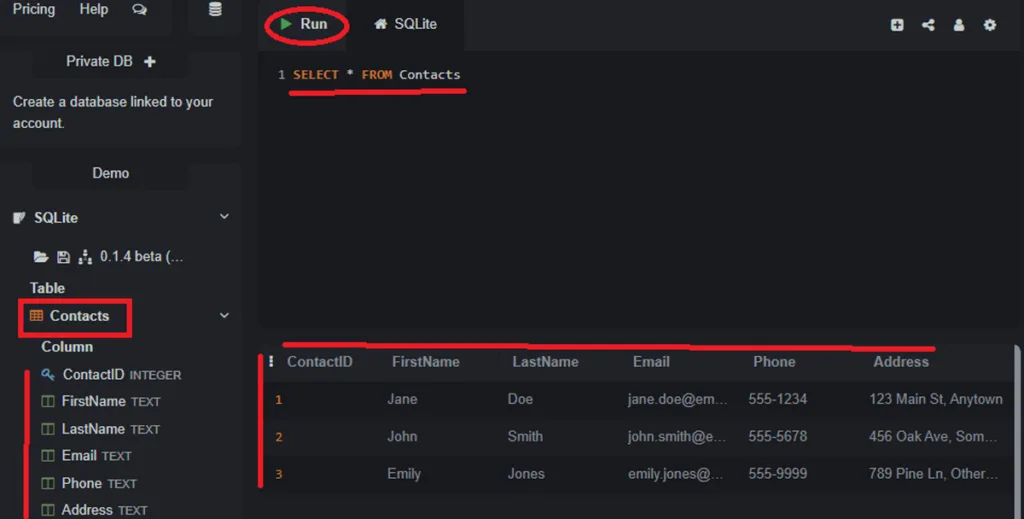Click the database stack icon
Screen dimensions: 1024x519
click(x=215, y=10)
